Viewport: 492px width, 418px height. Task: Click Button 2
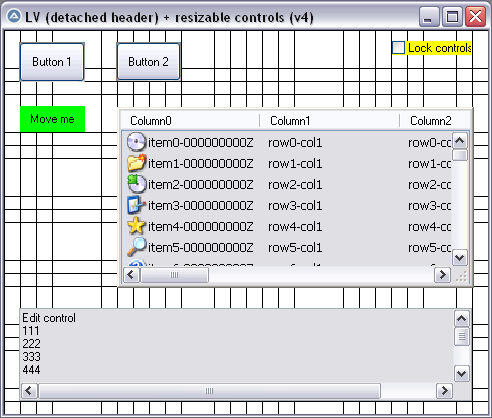[x=148, y=62]
